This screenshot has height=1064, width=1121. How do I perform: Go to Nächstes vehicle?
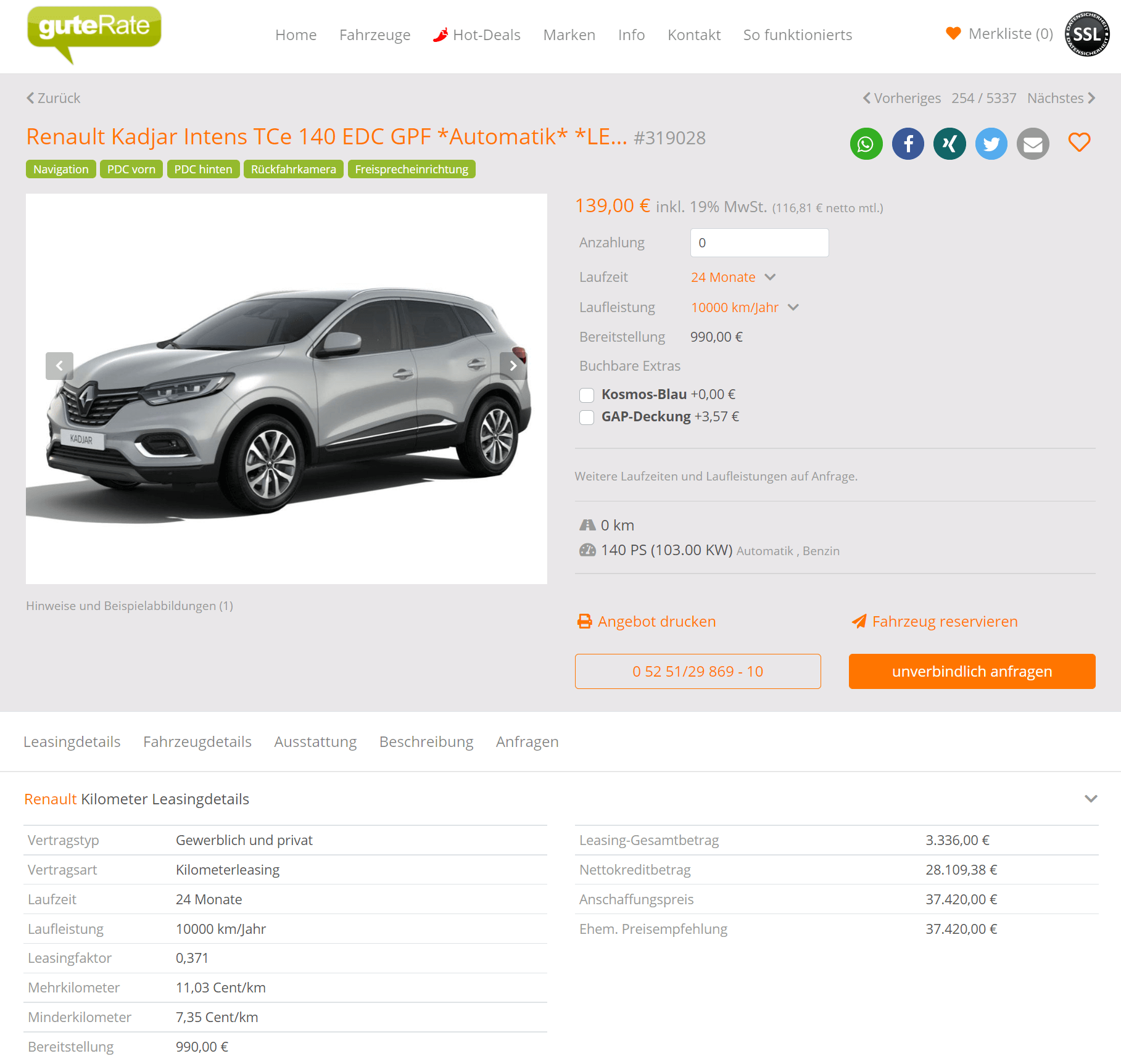click(1061, 98)
